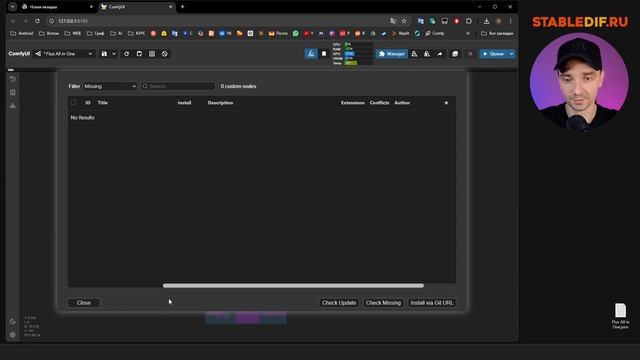Click the translate page icon in address bar

[x=393, y=21]
